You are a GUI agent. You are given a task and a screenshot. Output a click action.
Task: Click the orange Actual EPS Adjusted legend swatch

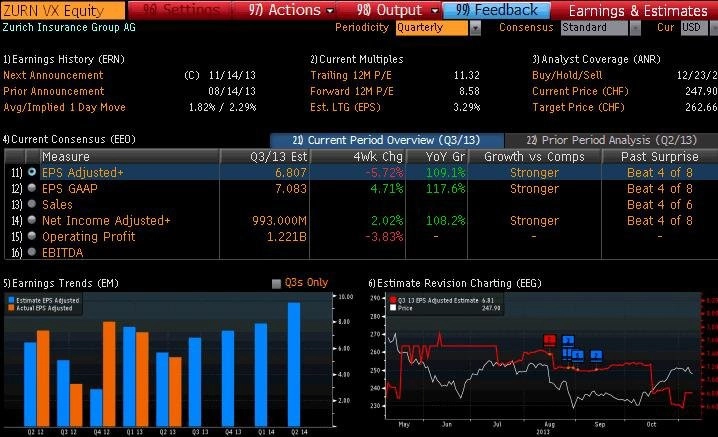point(11,308)
